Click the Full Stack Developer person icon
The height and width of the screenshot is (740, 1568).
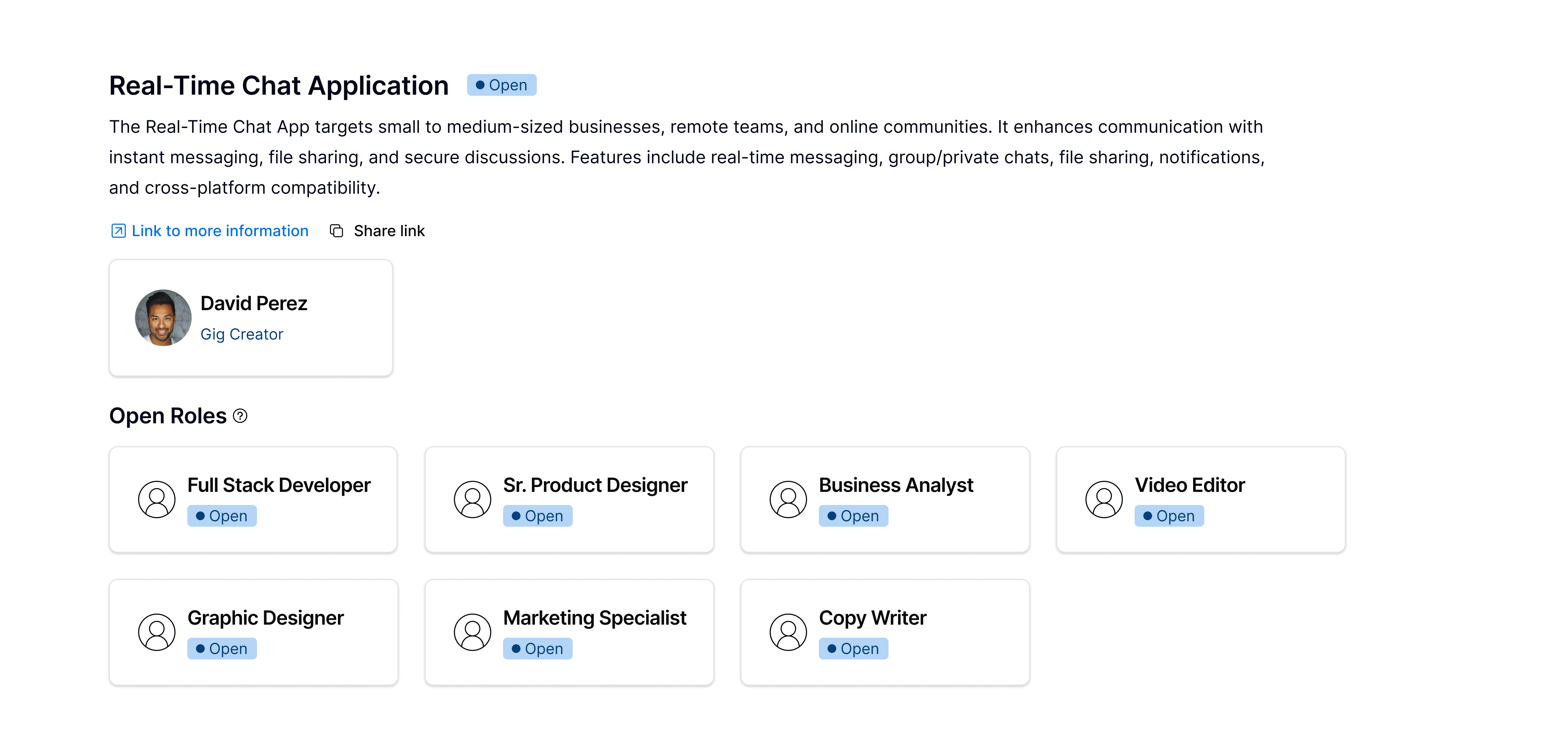tap(157, 499)
